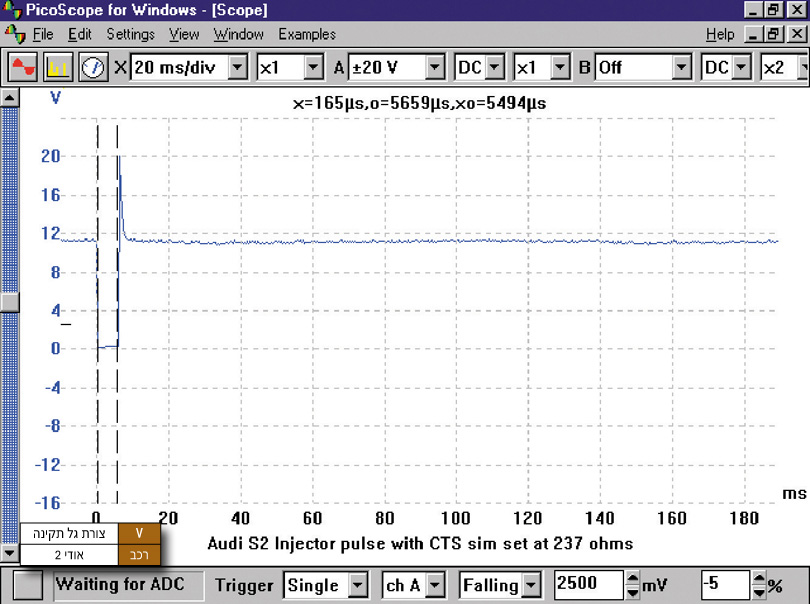Toggle the start/stop capture button
The image size is (810, 604).
tap(28, 585)
